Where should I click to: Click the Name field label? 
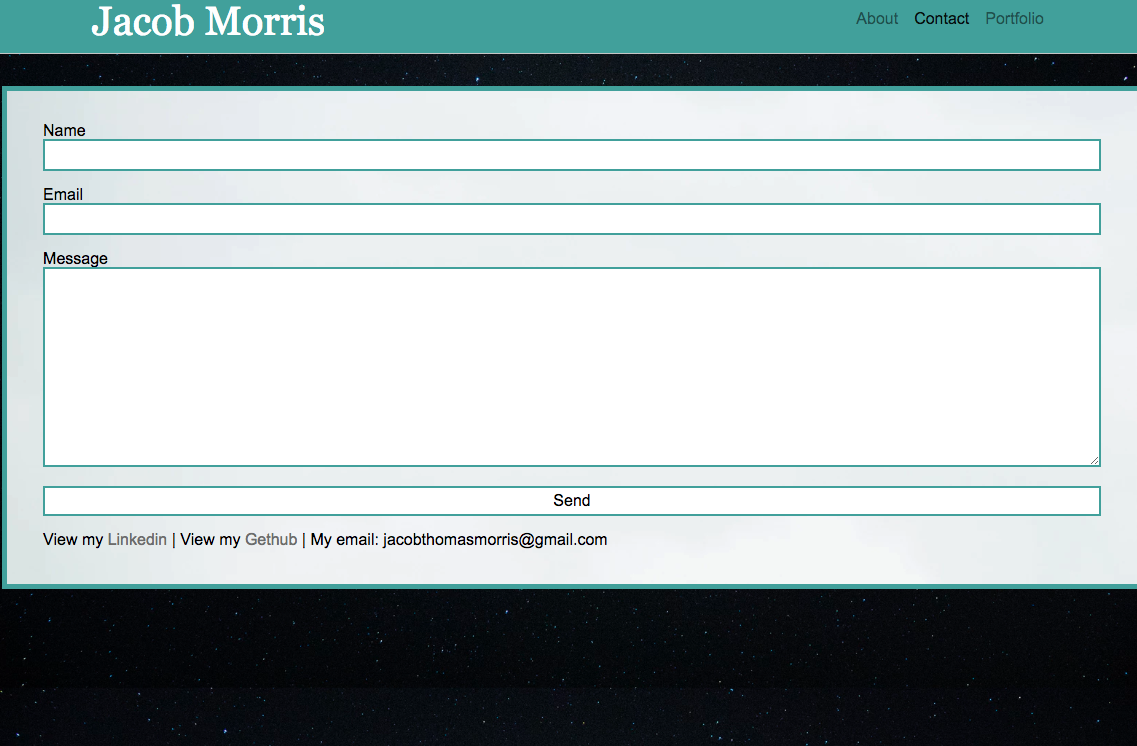(x=64, y=130)
